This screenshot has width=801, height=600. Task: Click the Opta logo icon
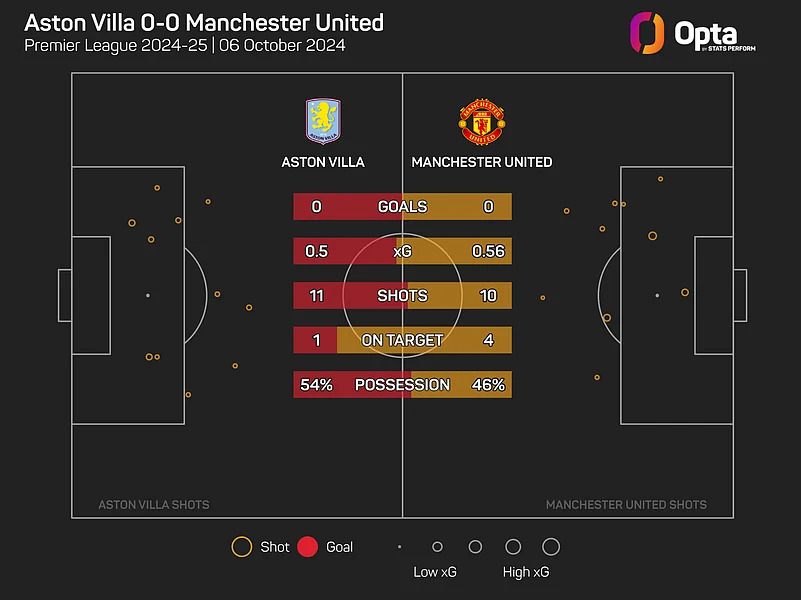[x=647, y=33]
